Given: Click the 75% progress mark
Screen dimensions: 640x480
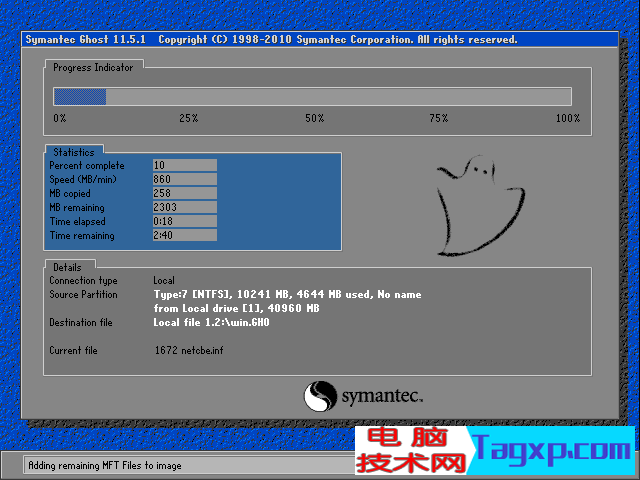Looking at the screenshot, I should 439,118.
